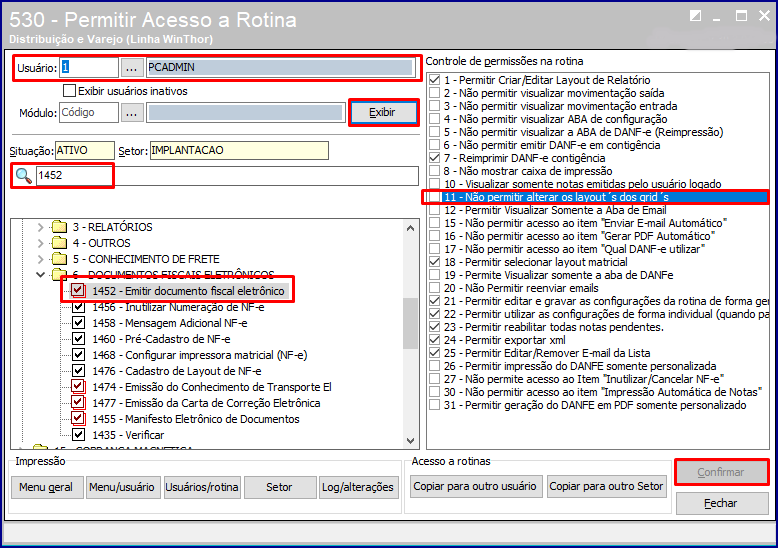Select 27 - Não permite acesso Inutilizar/Cancelar NF-e
Image resolution: width=778 pixels, height=548 pixels.
[584, 379]
